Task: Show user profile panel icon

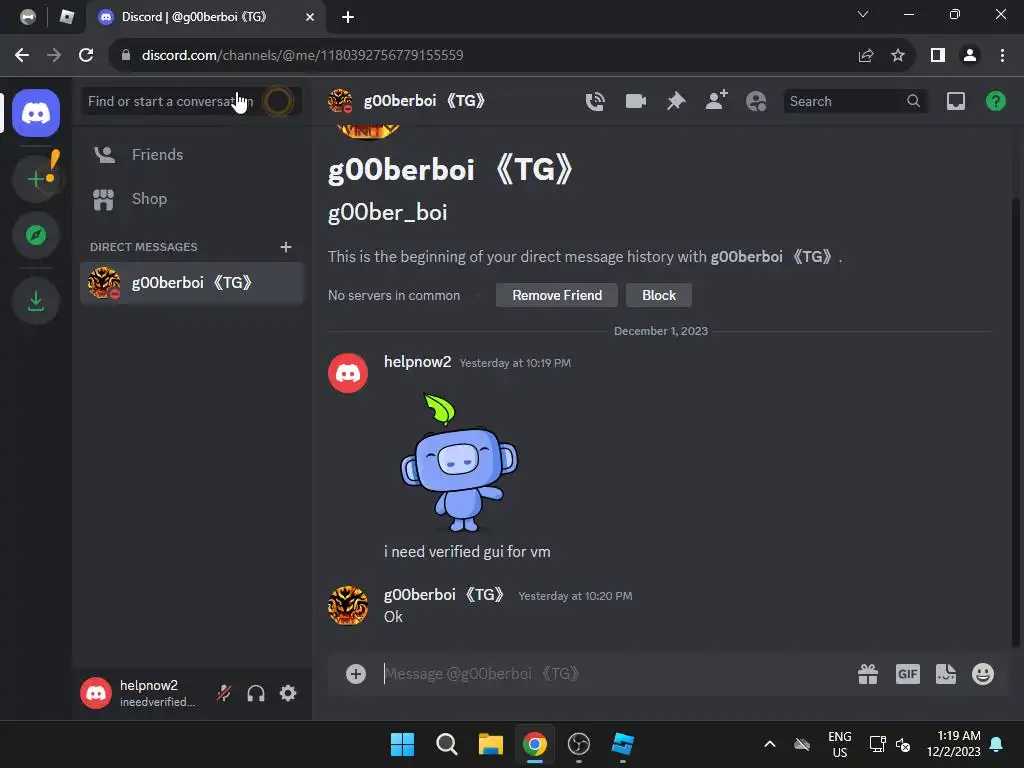Action: point(756,101)
